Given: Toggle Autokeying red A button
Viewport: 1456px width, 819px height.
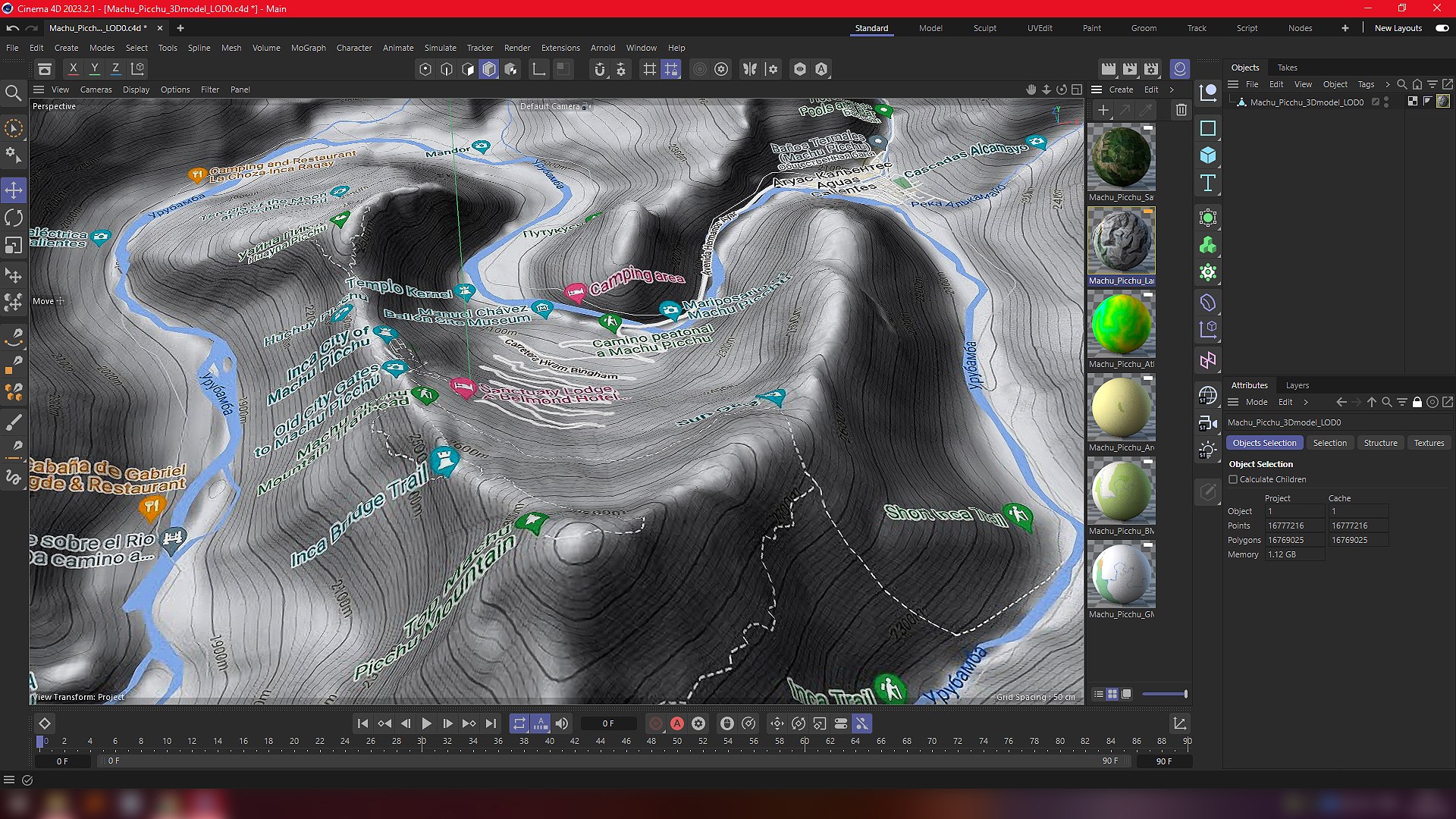Looking at the screenshot, I should click(x=677, y=723).
